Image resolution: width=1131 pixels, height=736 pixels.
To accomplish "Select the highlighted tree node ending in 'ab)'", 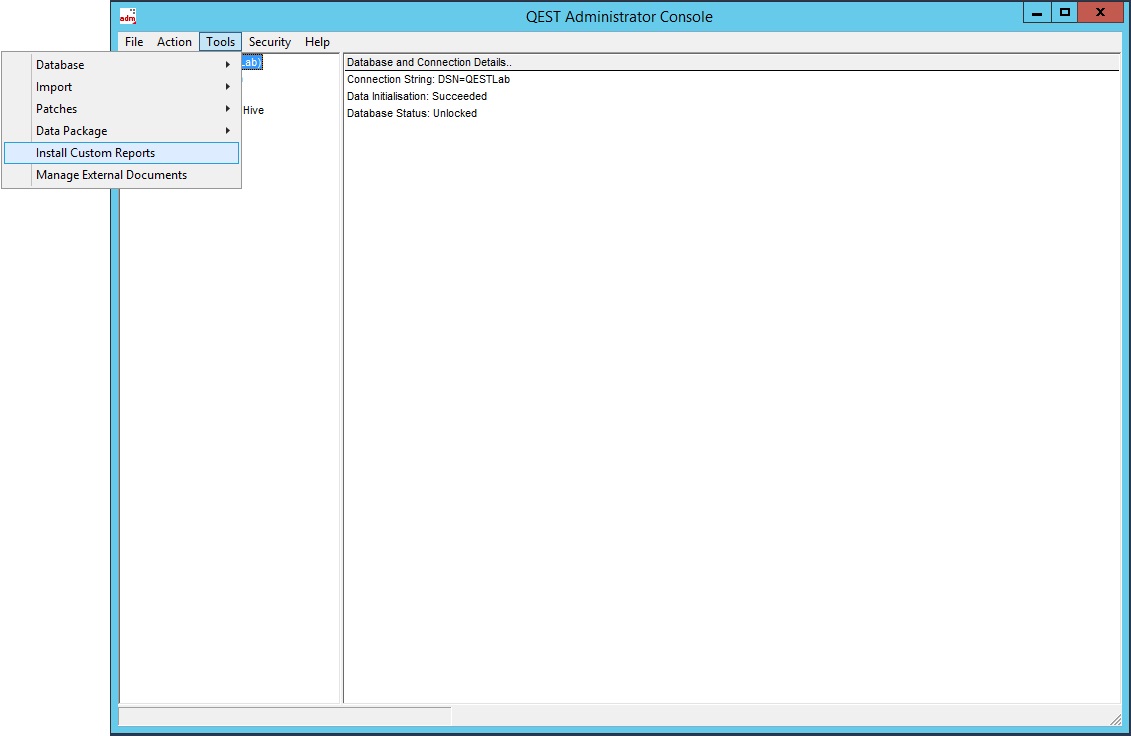I will 252,63.
